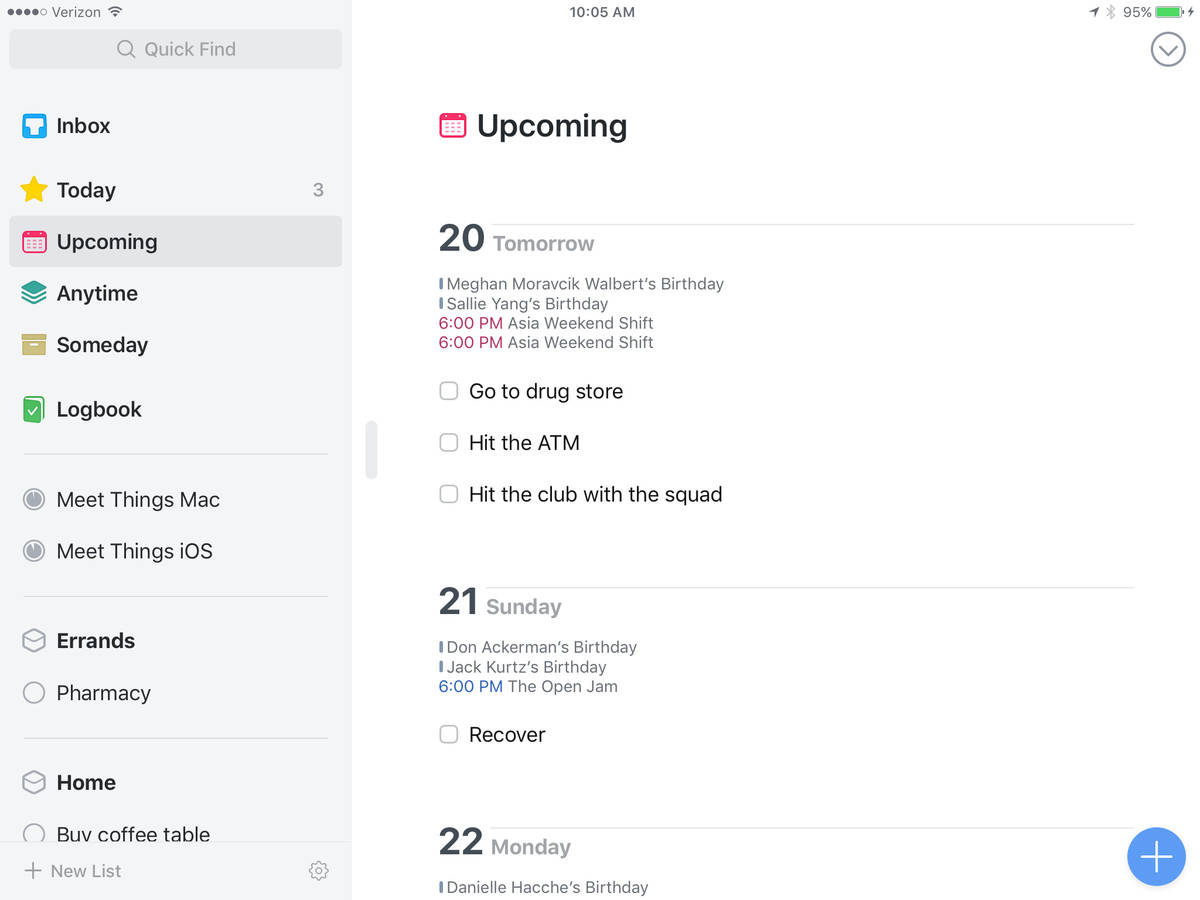Image resolution: width=1200 pixels, height=900 pixels.
Task: Select the yellow Today star icon
Action: coord(34,190)
